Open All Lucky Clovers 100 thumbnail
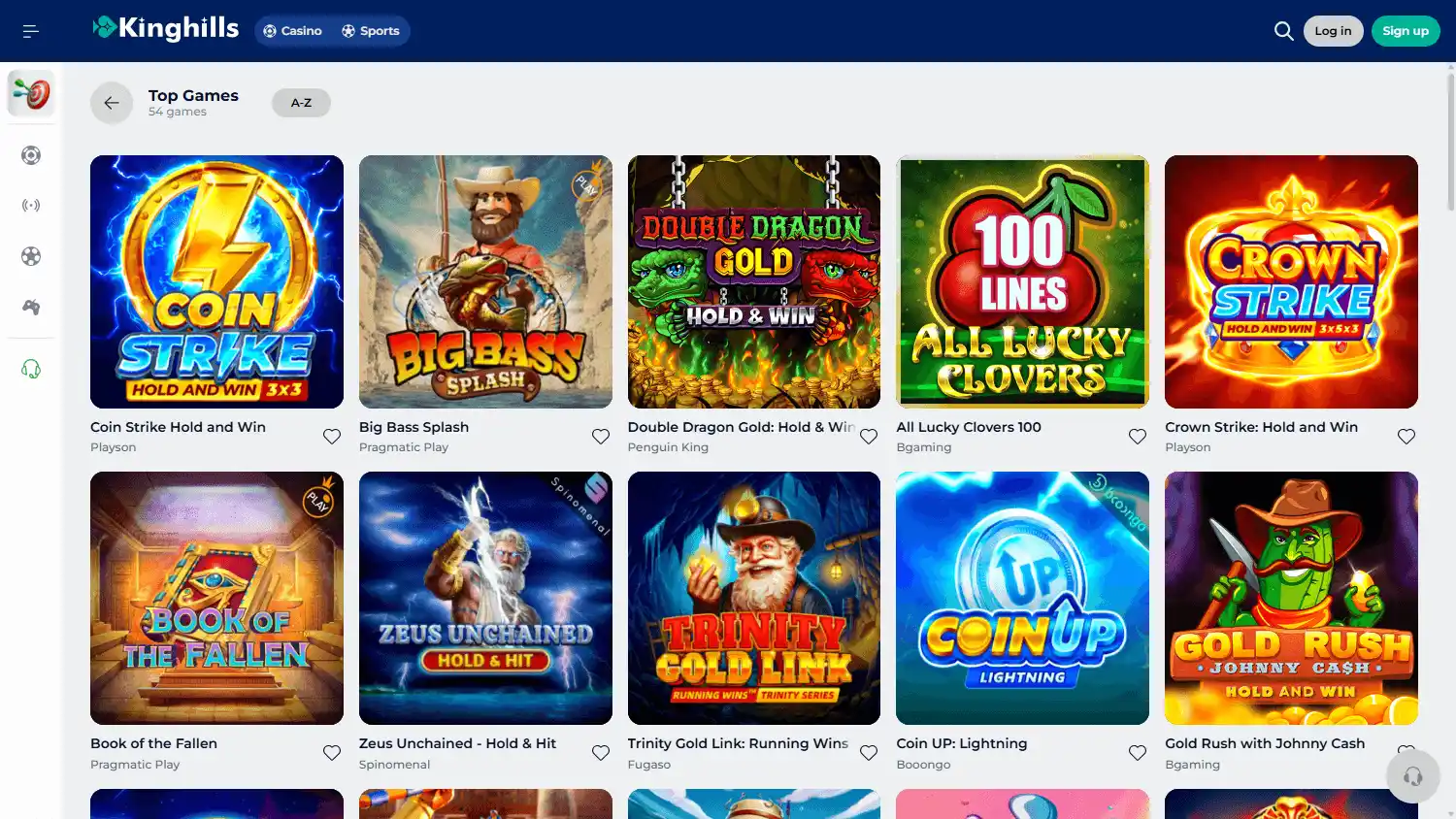This screenshot has height=819, width=1456. coord(1022,281)
